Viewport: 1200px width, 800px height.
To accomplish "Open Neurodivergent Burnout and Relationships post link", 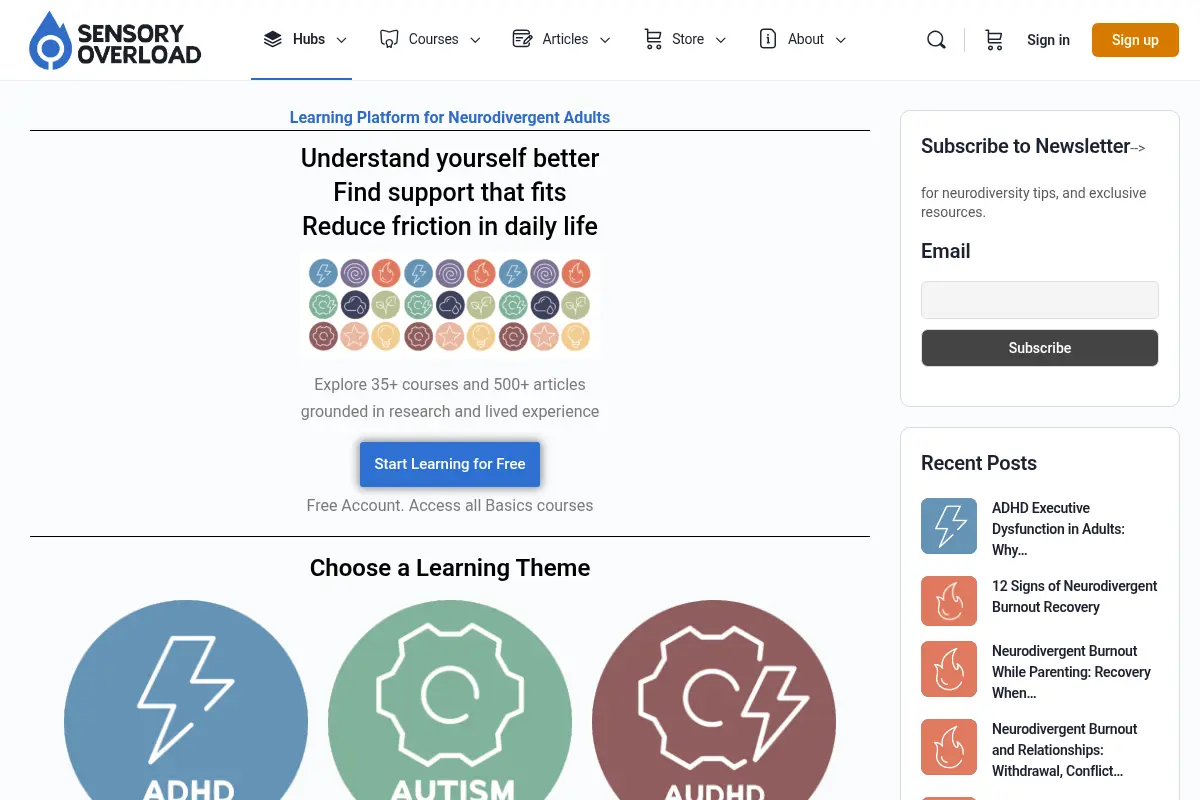I will pos(1064,750).
